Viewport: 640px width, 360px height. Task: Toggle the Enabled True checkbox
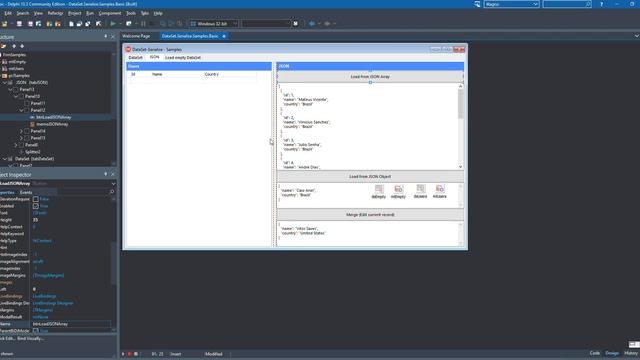pos(36,206)
